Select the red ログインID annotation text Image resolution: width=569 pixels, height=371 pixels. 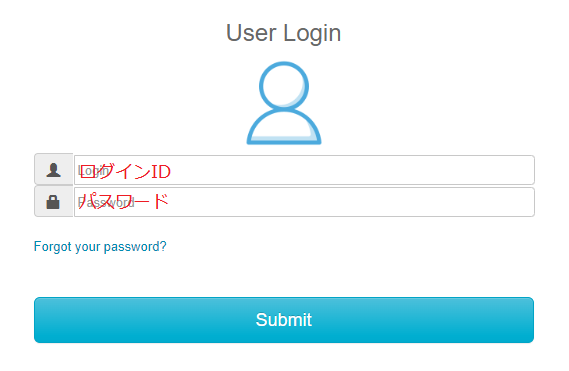point(125,171)
